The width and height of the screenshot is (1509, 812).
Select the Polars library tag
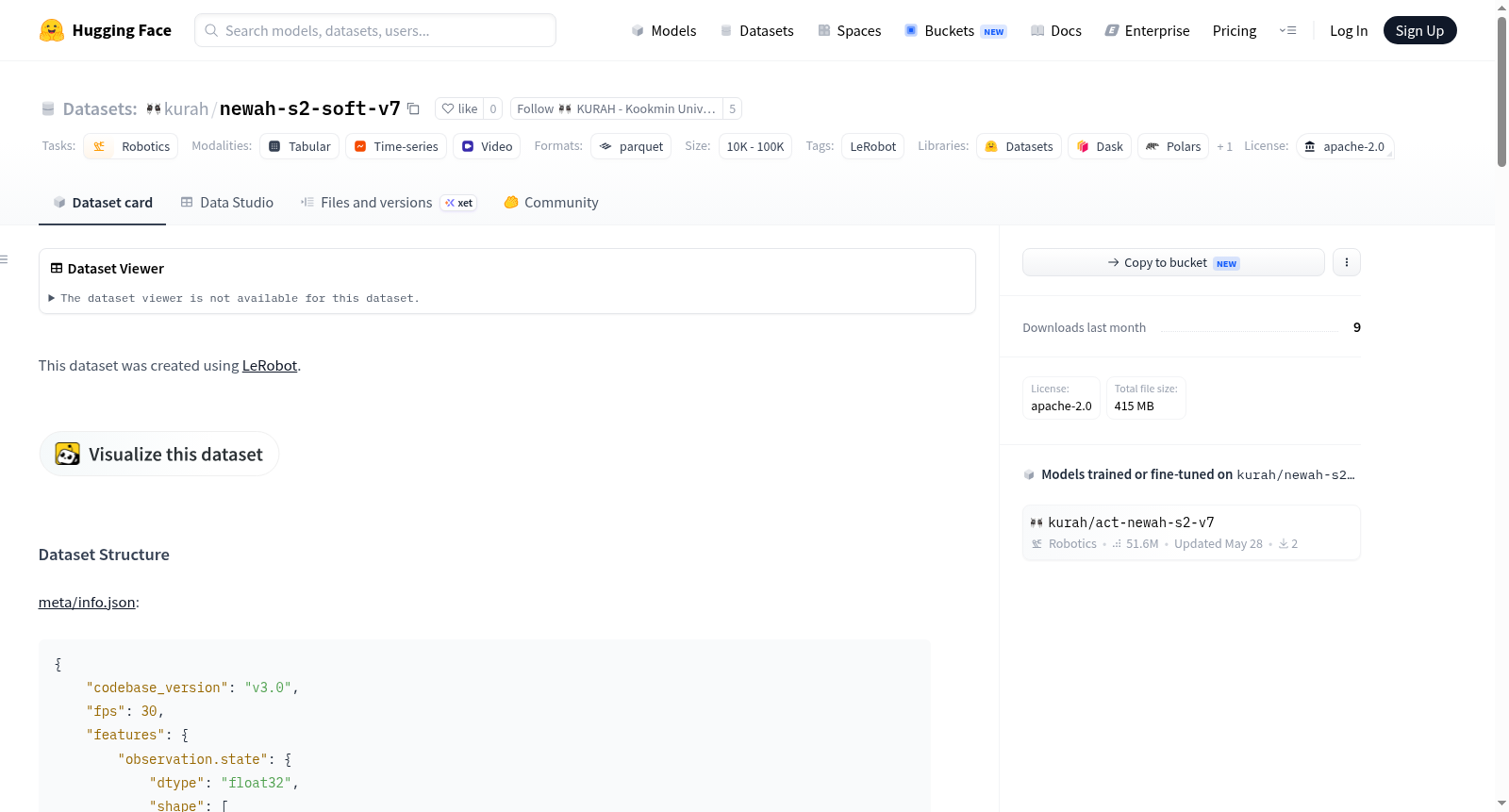point(1173,146)
